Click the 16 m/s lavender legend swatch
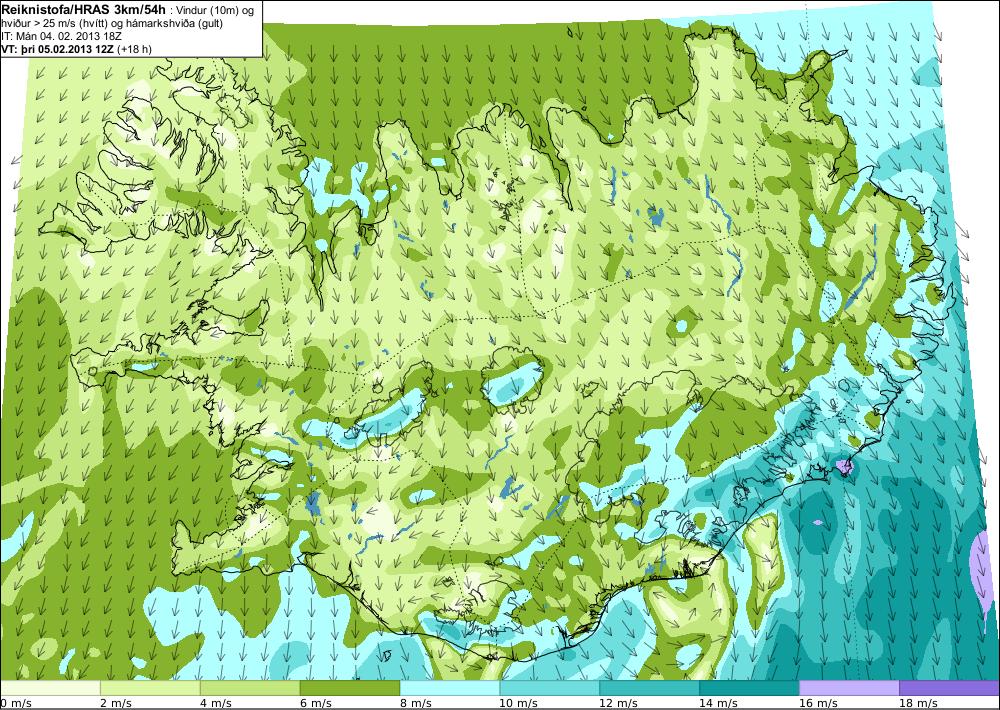Image resolution: width=1000 pixels, height=710 pixels. [x=849, y=688]
